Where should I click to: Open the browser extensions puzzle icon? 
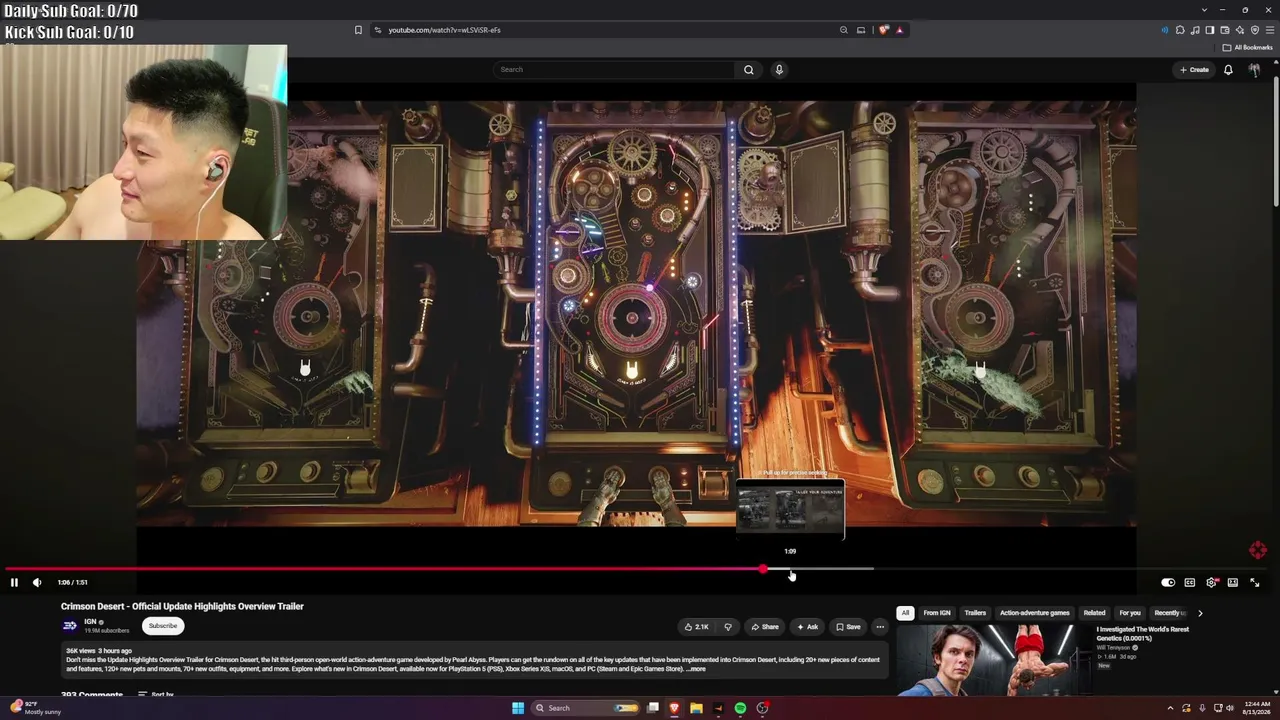[1180, 30]
